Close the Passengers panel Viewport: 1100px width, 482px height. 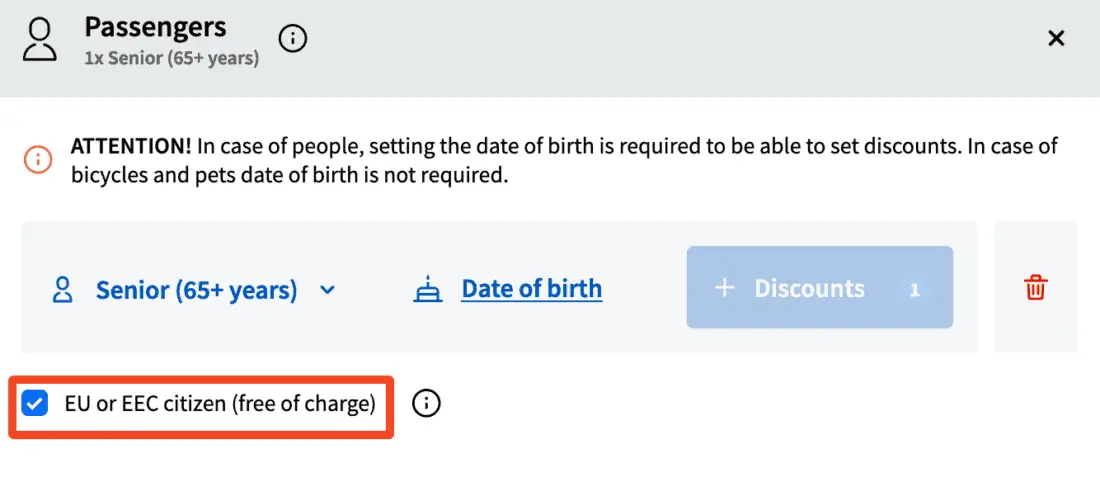click(x=1055, y=39)
